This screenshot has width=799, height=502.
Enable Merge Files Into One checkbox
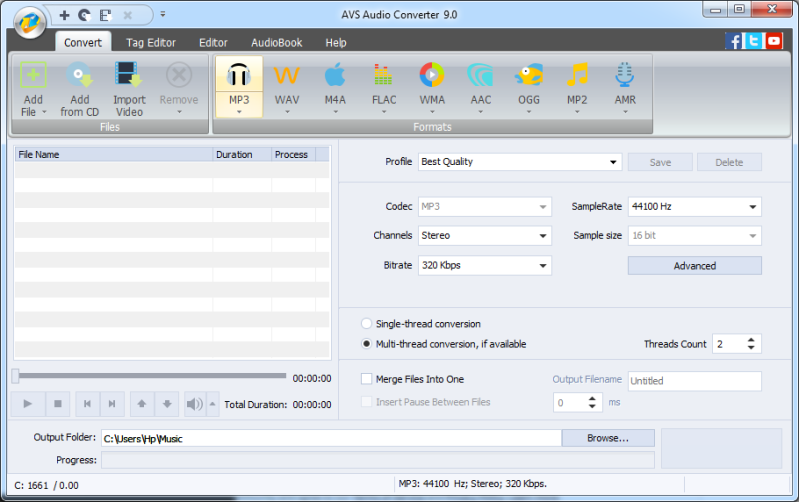(x=367, y=379)
